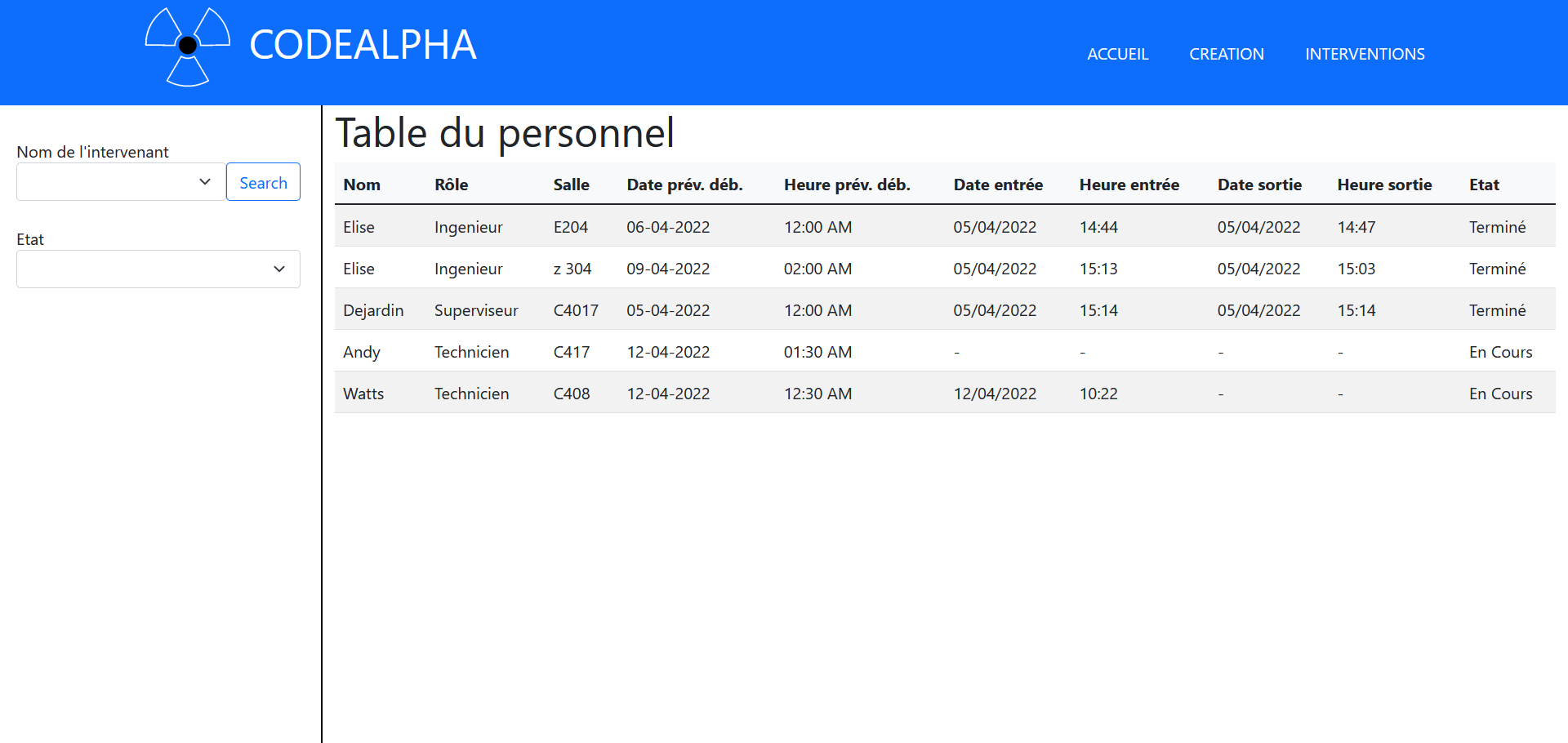Click the name Andy
The height and width of the screenshot is (743, 1568).
pyautogui.click(x=362, y=352)
